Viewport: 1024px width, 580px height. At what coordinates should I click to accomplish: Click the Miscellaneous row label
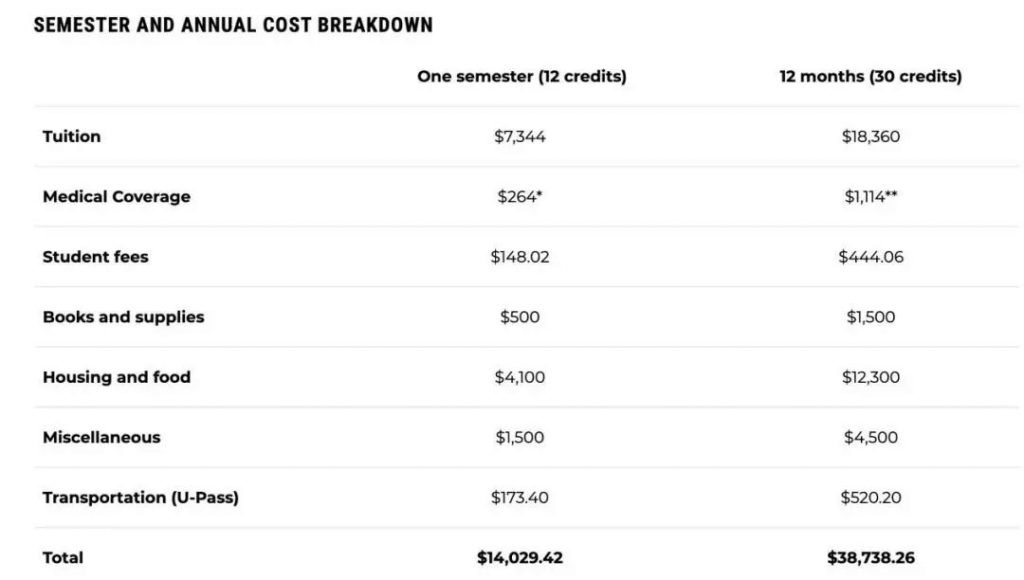101,437
